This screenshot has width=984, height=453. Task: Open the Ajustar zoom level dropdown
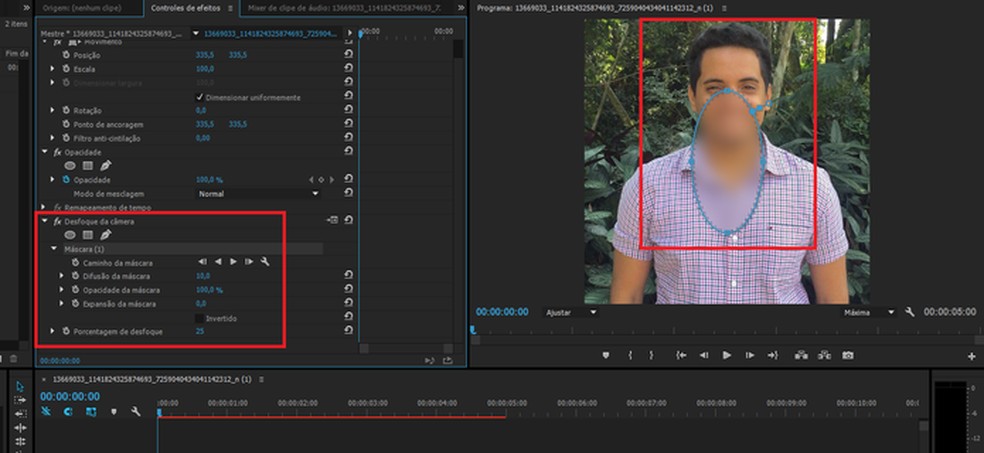pos(570,312)
